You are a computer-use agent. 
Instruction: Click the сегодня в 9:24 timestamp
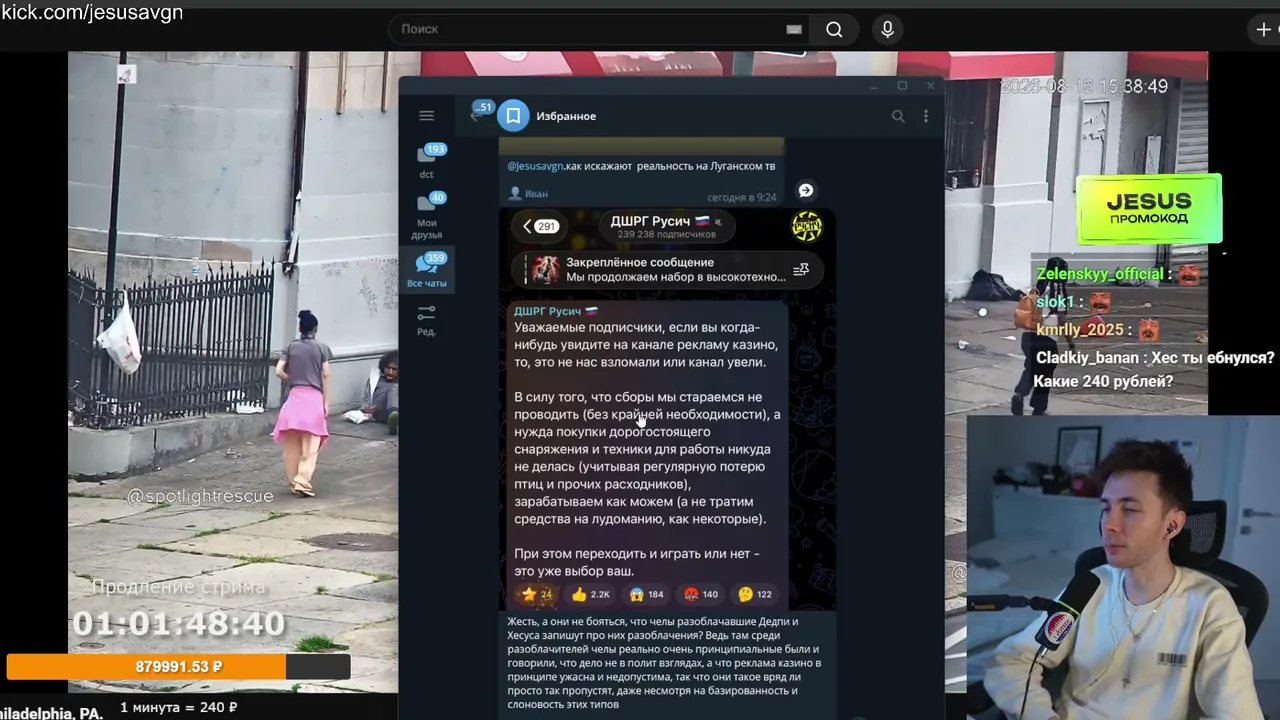pyautogui.click(x=742, y=197)
